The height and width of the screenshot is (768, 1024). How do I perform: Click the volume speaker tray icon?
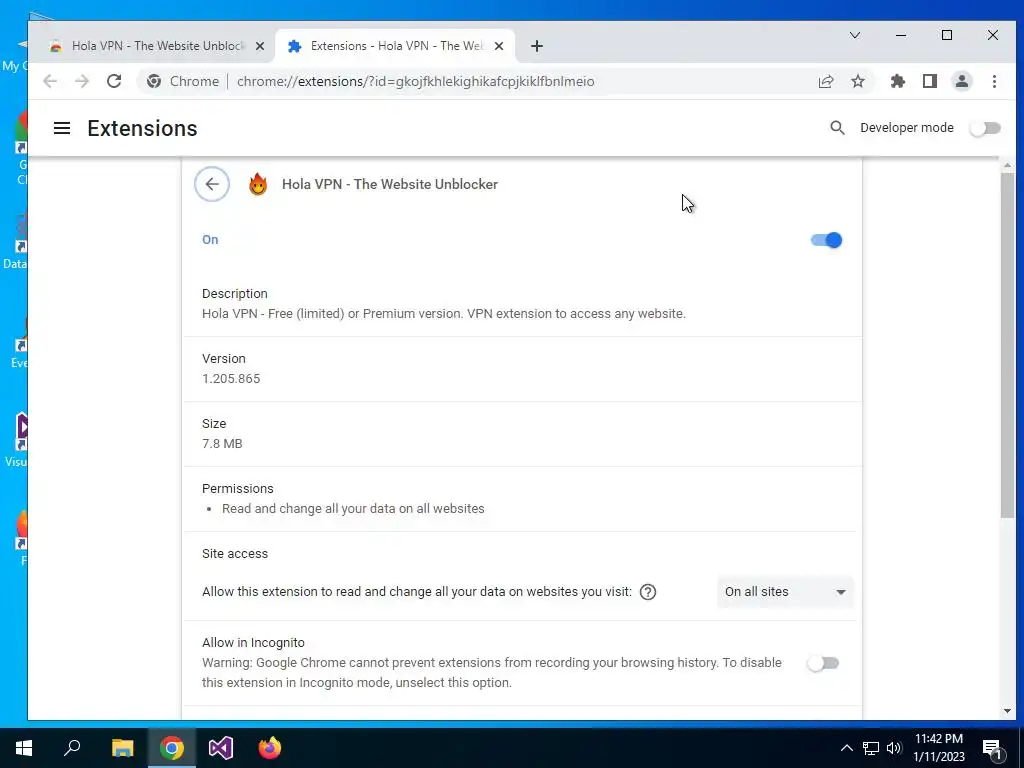[x=894, y=748]
